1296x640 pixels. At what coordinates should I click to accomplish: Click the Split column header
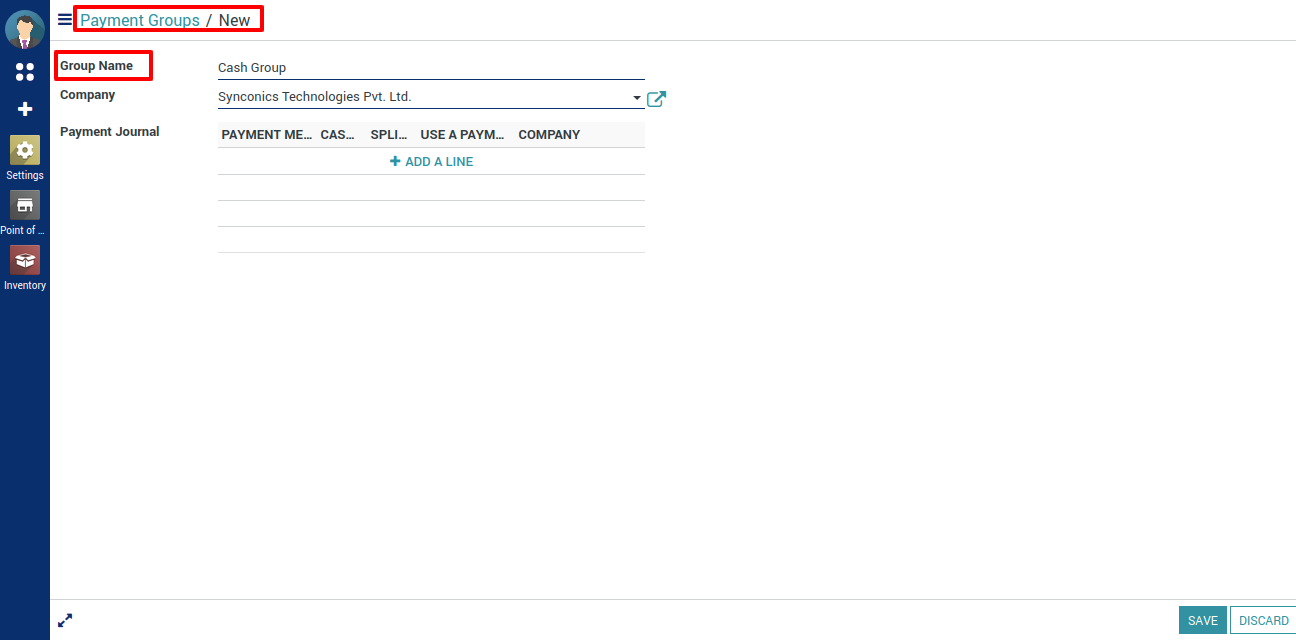pyautogui.click(x=388, y=135)
